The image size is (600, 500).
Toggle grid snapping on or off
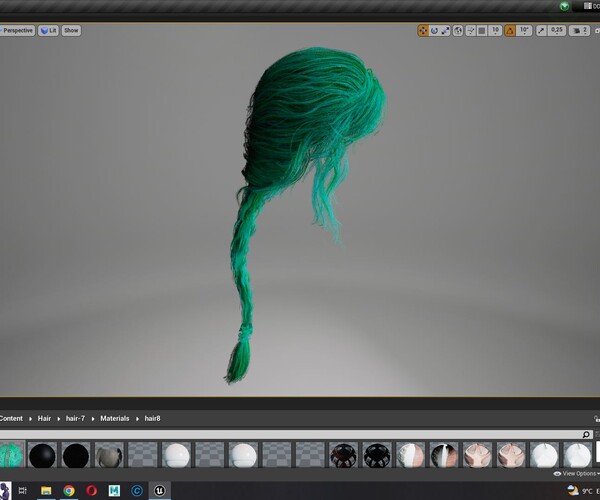coord(482,31)
